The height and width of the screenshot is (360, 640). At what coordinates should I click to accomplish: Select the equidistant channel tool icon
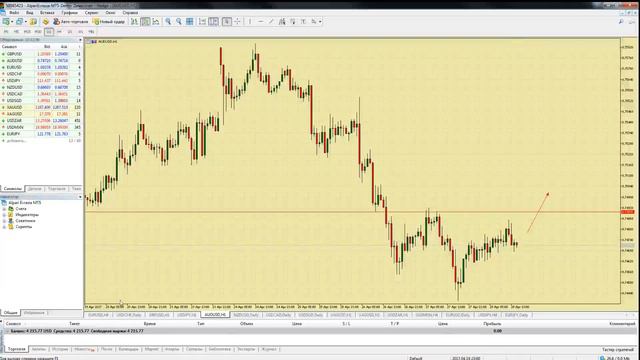282,22
